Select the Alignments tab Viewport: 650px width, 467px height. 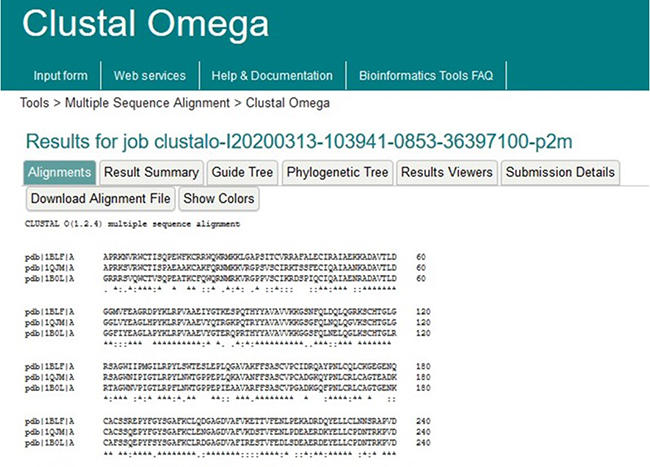pos(60,172)
